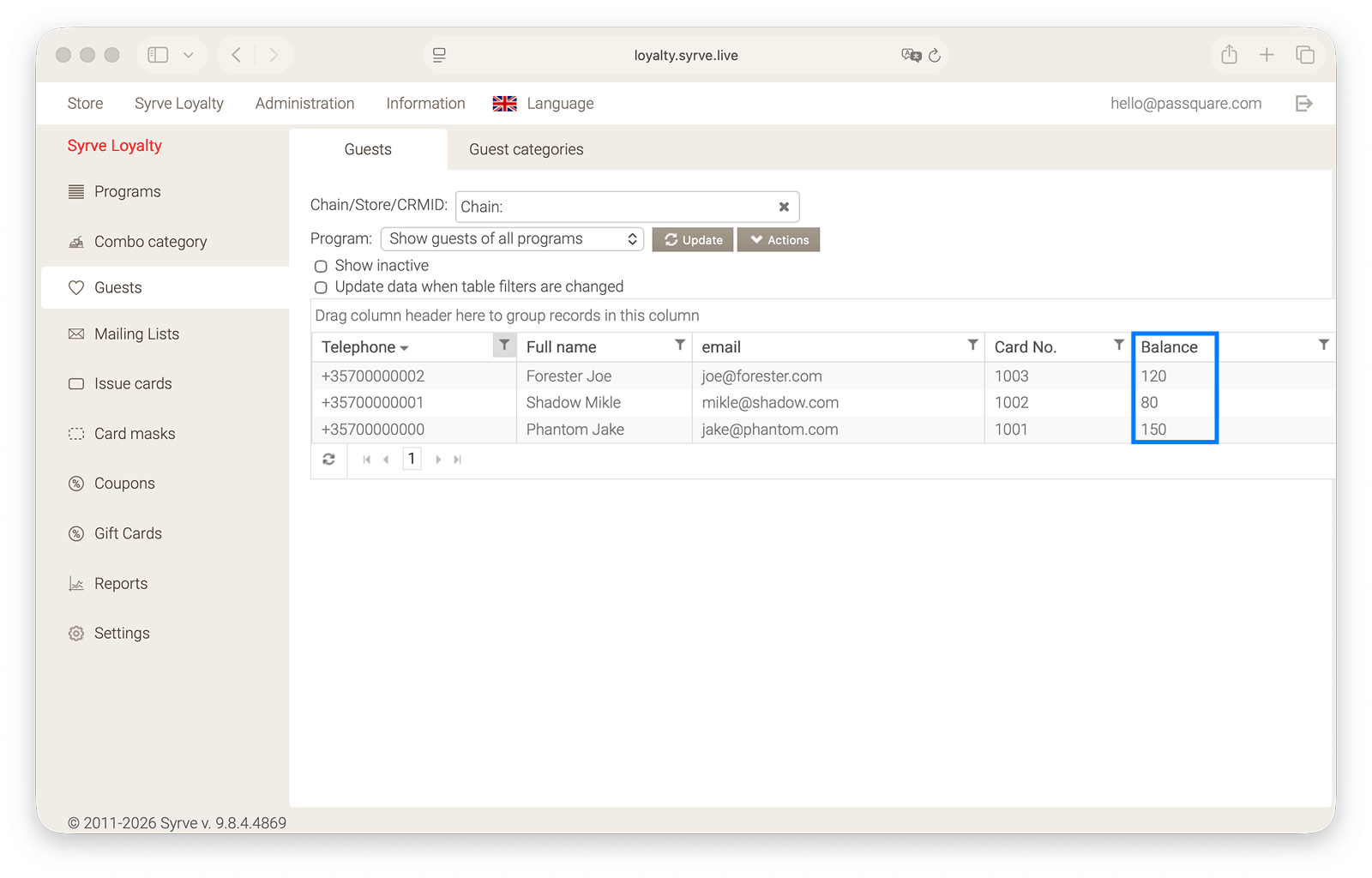The width and height of the screenshot is (1372, 878).
Task: Open Mailing Lists envelope icon
Action: (x=76, y=334)
